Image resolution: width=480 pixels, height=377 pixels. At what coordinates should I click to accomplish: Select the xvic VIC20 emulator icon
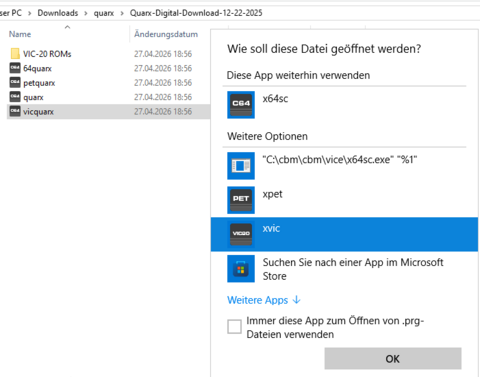(x=241, y=234)
